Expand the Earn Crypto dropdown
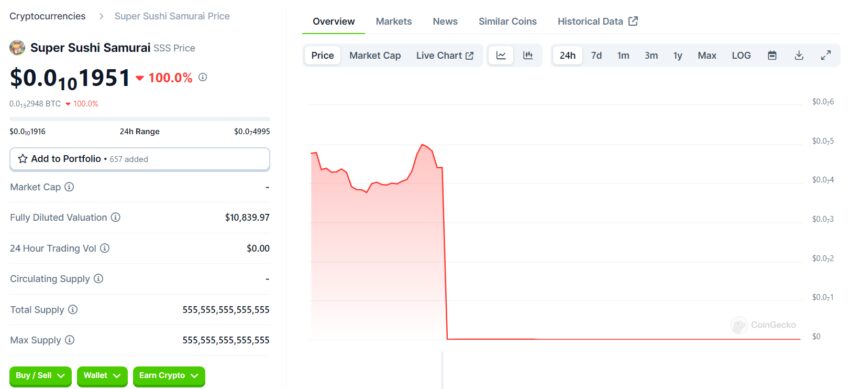 tap(169, 376)
